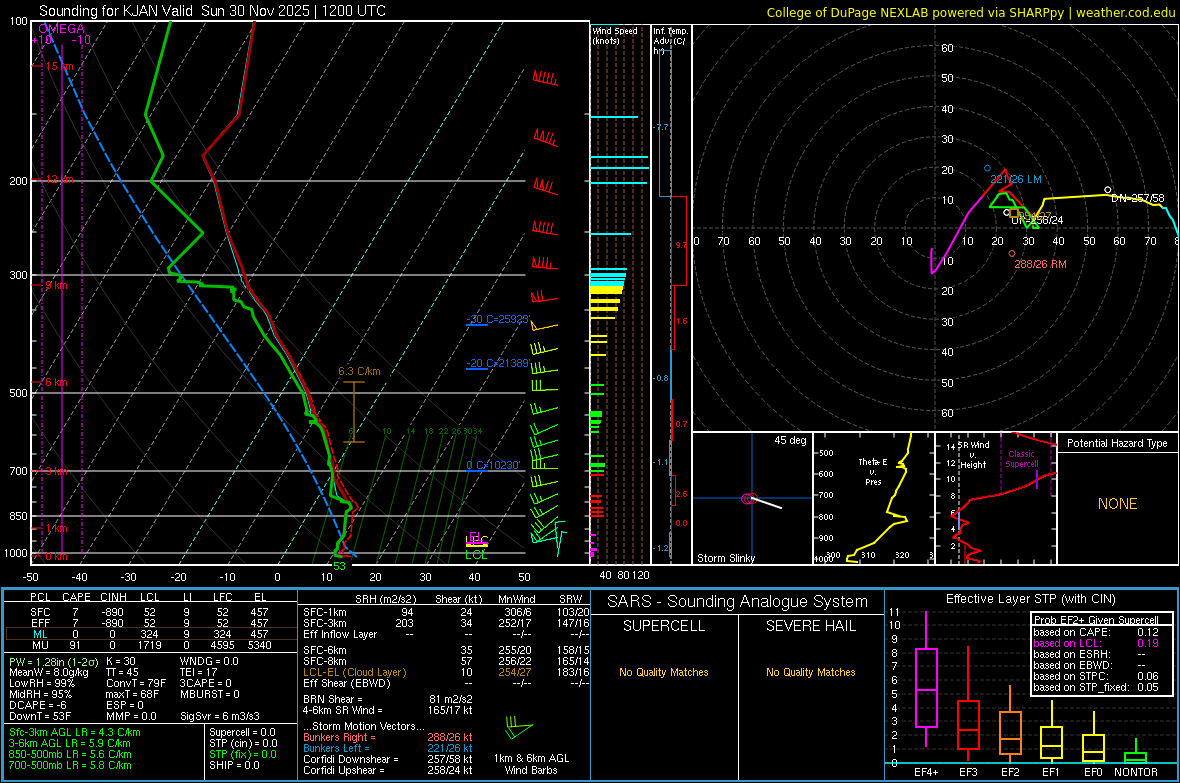The height and width of the screenshot is (783, 1180).
Task: Click 'Prob EF2+ Given Supercell' legend title
Action: 1096,620
